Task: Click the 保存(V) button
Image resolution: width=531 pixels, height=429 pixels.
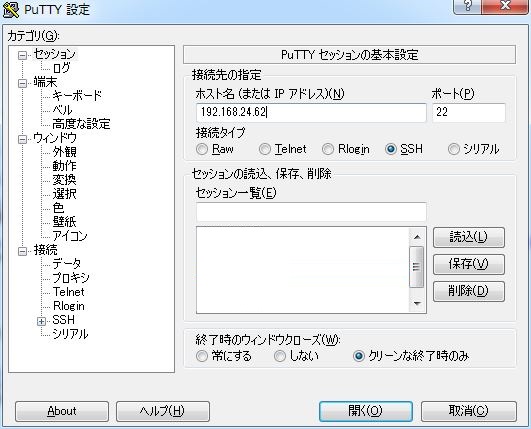Action: pyautogui.click(x=469, y=264)
